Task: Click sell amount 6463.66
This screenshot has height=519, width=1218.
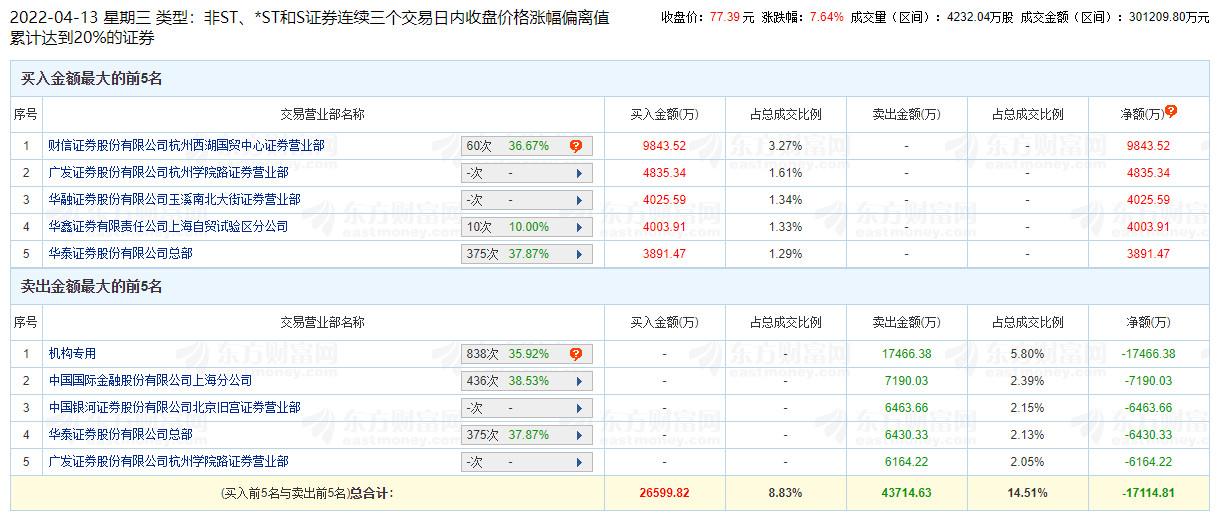Action: pyautogui.click(x=906, y=408)
